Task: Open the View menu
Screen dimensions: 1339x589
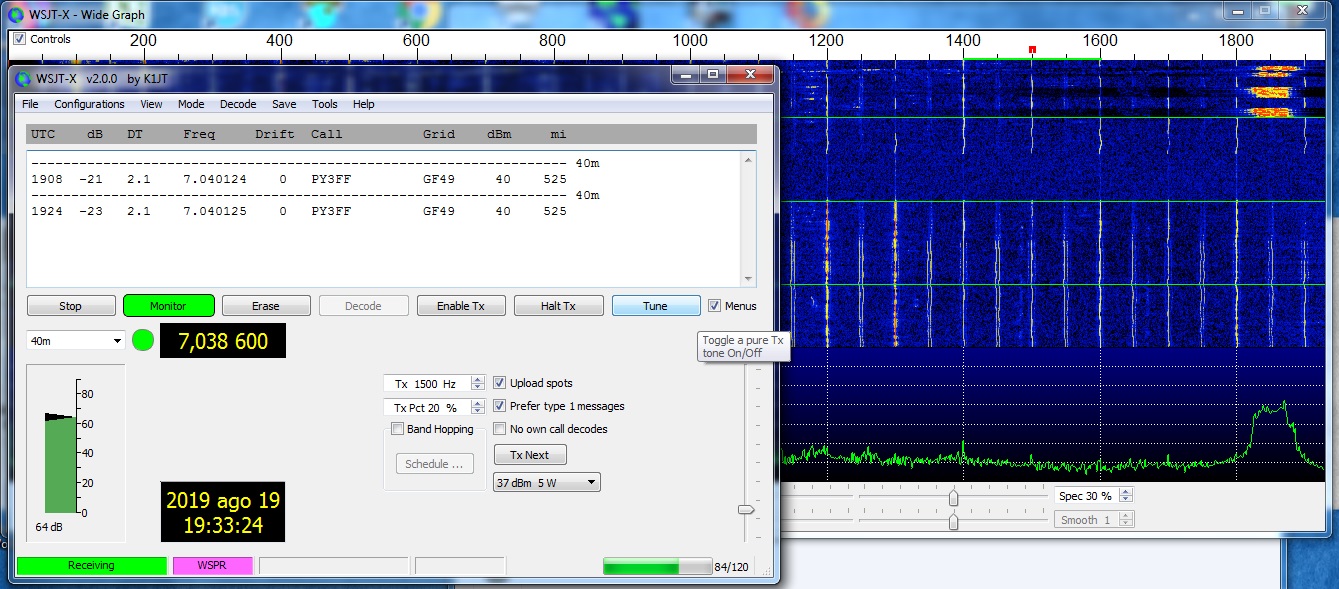Action: click(x=151, y=104)
